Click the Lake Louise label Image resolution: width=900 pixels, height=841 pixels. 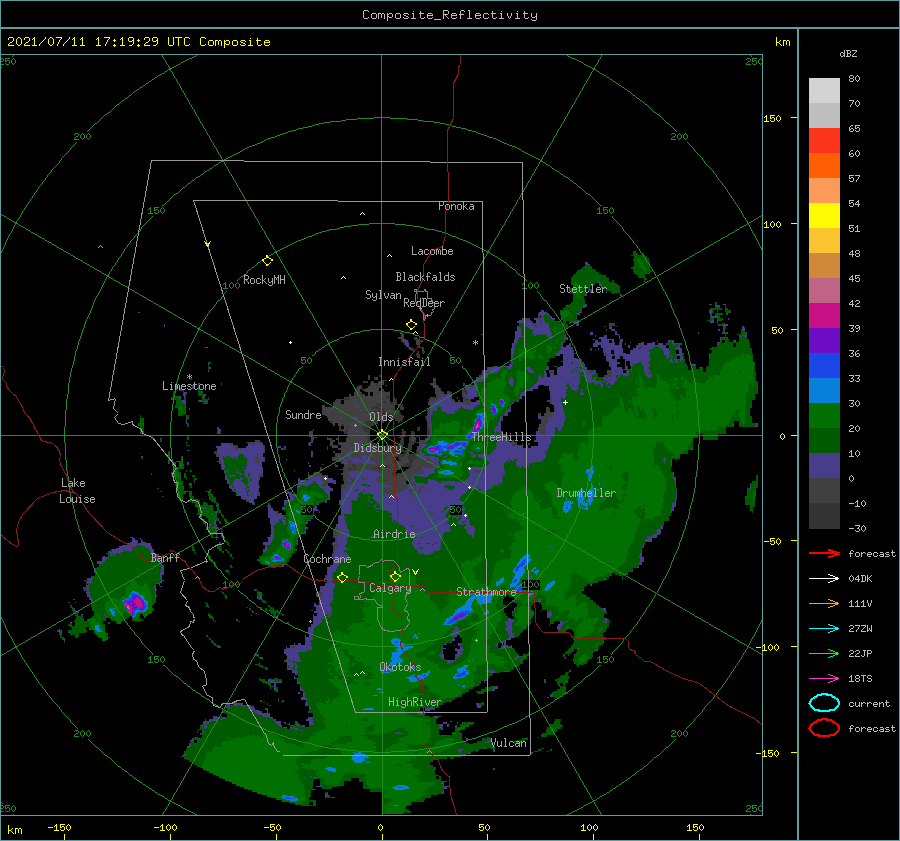pos(77,491)
